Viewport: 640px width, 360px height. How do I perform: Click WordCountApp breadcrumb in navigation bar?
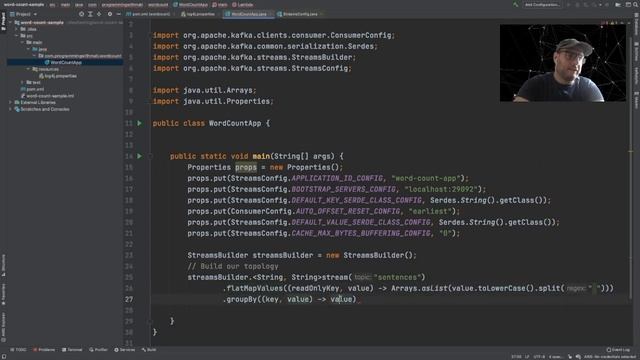[x=191, y=4]
